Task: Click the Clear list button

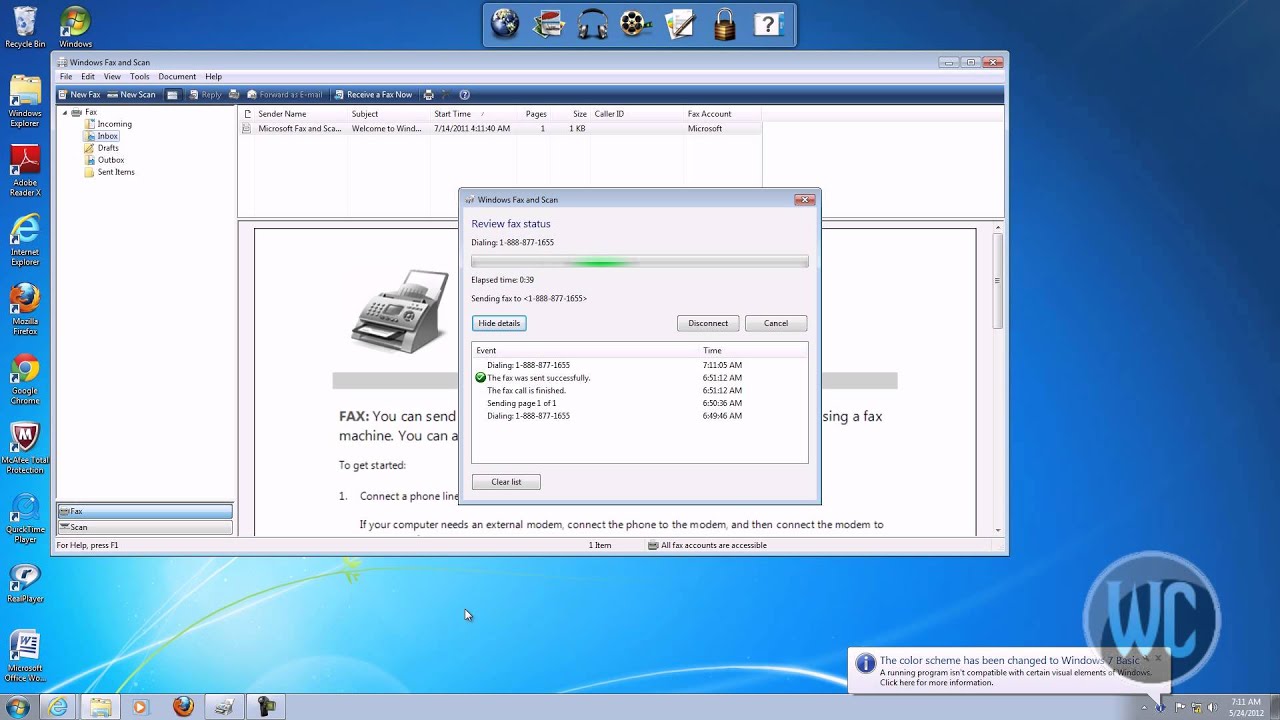Action: point(506,482)
